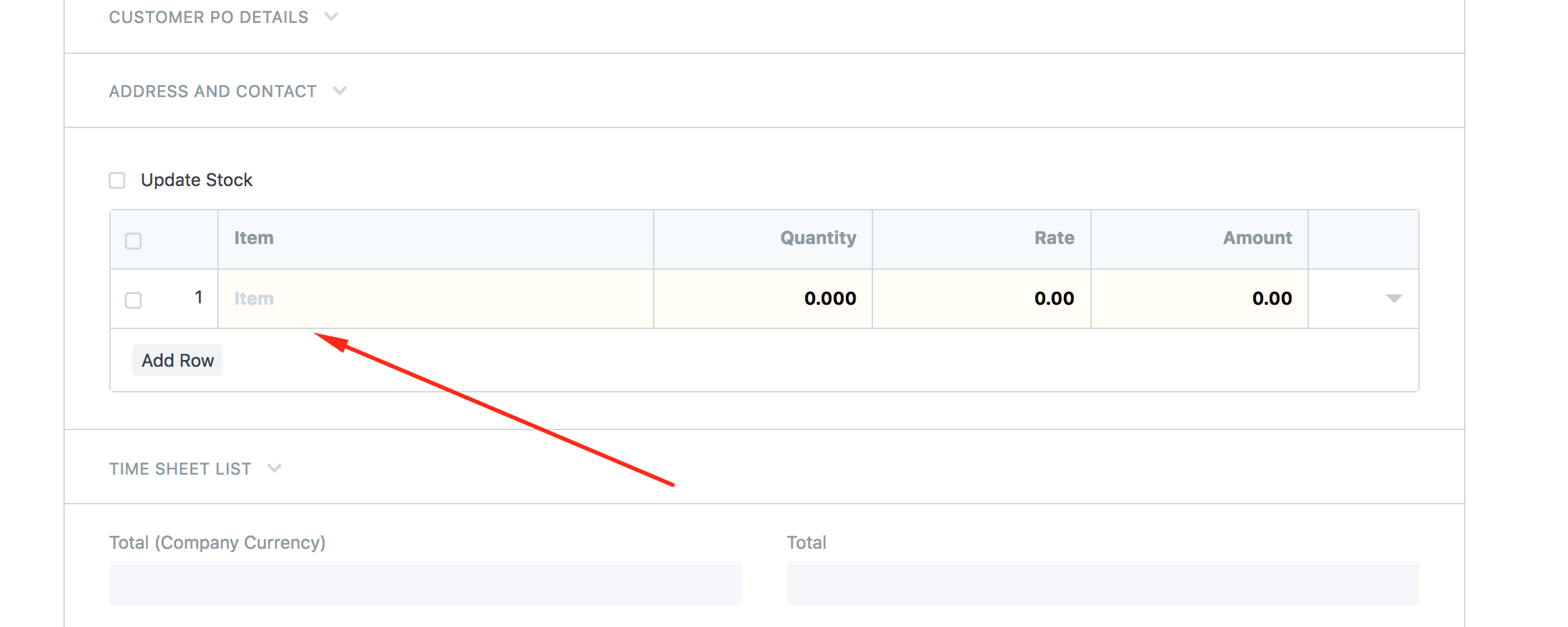This screenshot has height=627, width=1568.
Task: Click the downward triangle at row end
Action: (x=1393, y=298)
